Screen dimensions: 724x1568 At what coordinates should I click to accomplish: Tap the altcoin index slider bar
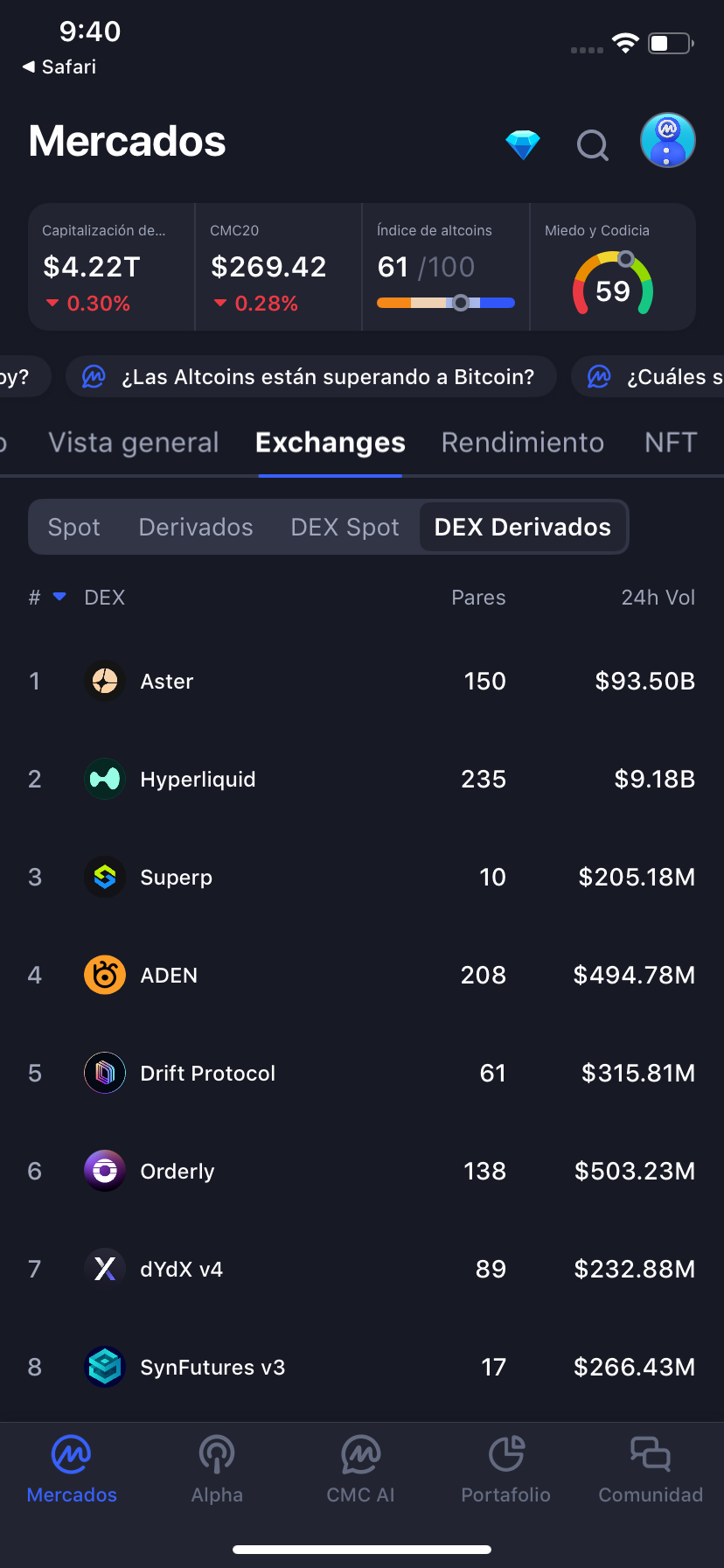[x=446, y=303]
